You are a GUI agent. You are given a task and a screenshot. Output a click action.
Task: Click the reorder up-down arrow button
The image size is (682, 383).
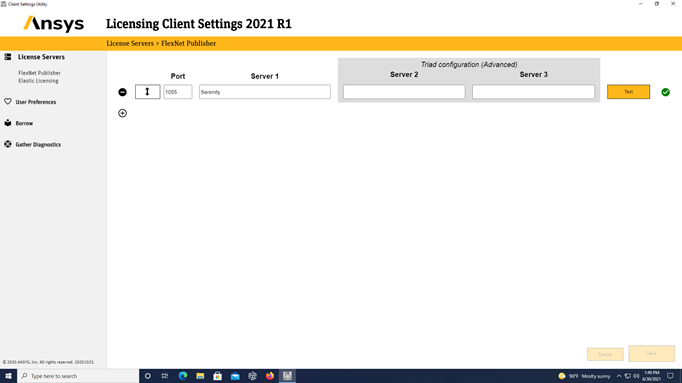click(147, 92)
